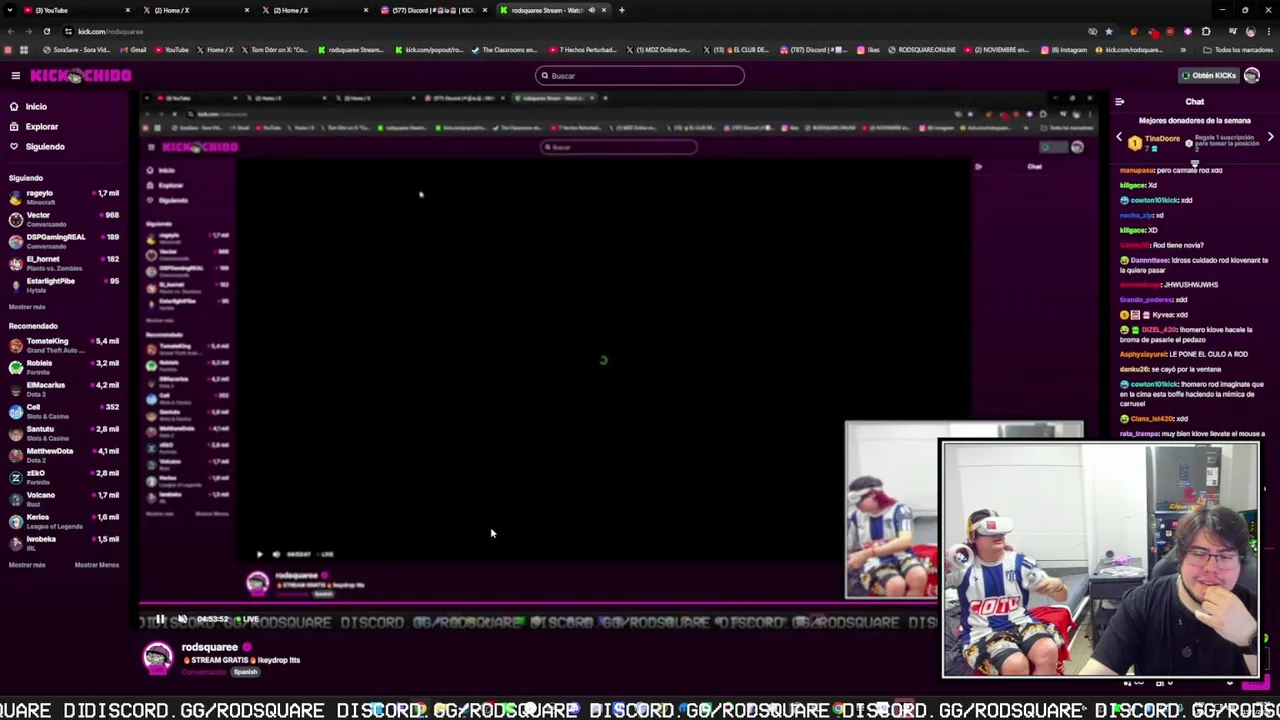Open the Gmail bookmark
The image size is (1280, 720).
coord(134,50)
